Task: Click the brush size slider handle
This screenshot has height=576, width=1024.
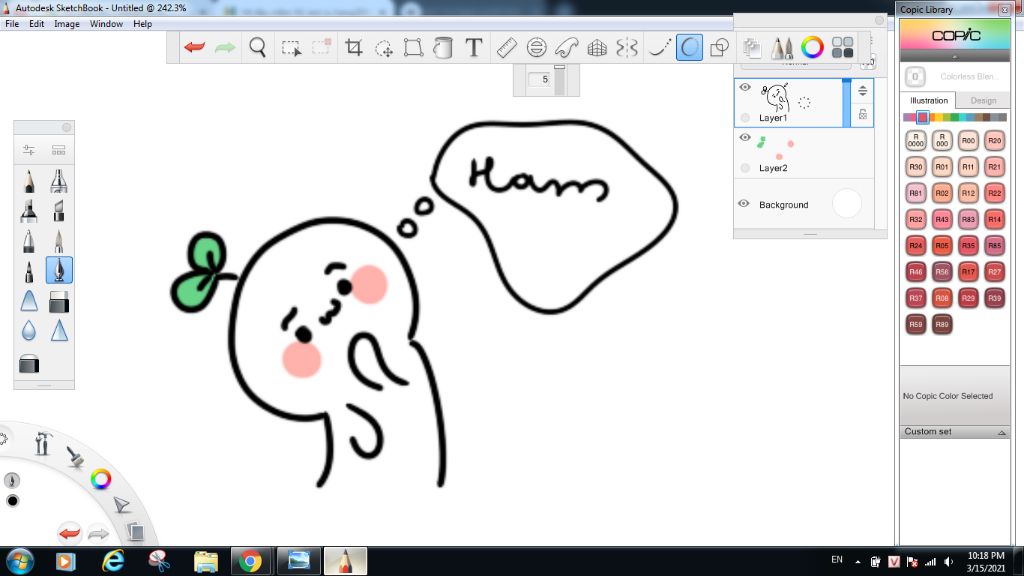Action: pyautogui.click(x=560, y=67)
